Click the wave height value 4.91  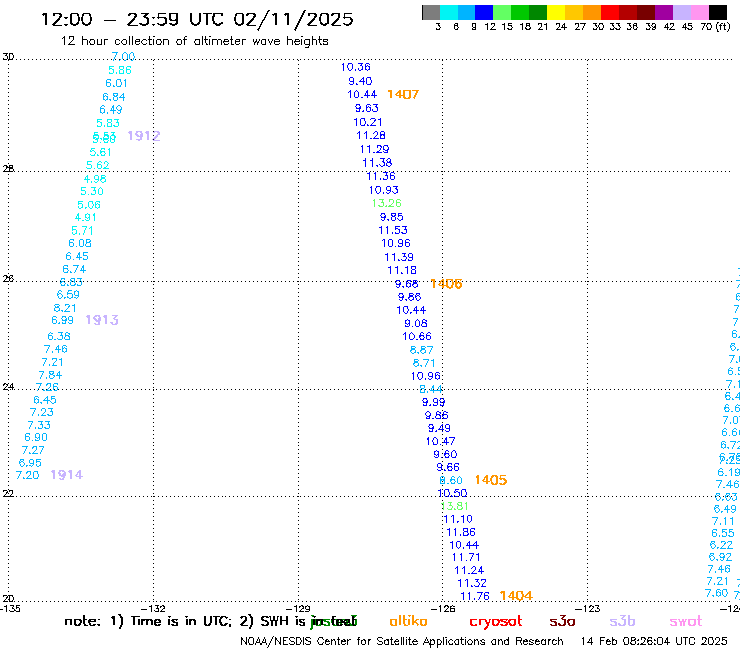tap(85, 218)
